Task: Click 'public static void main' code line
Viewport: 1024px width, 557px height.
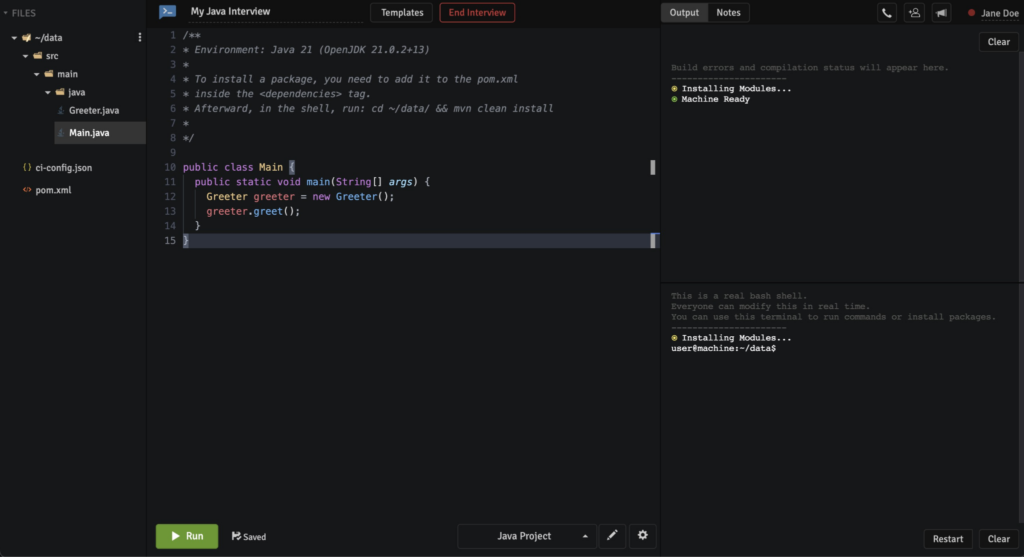Action: click(x=312, y=182)
